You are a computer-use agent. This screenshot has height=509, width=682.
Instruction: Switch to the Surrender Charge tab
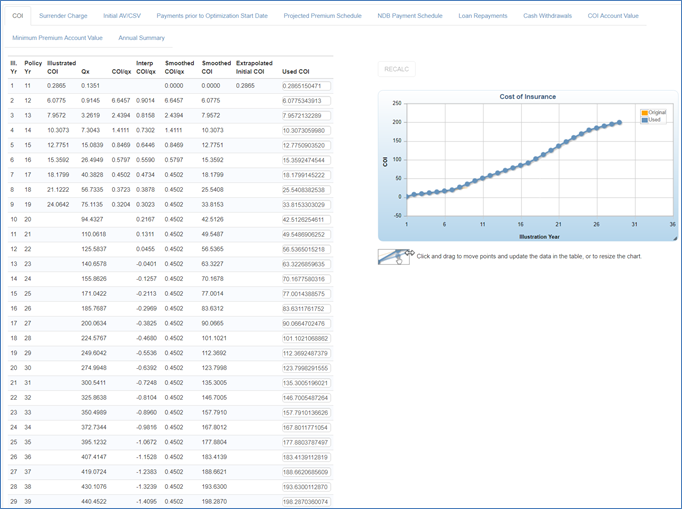coord(63,16)
